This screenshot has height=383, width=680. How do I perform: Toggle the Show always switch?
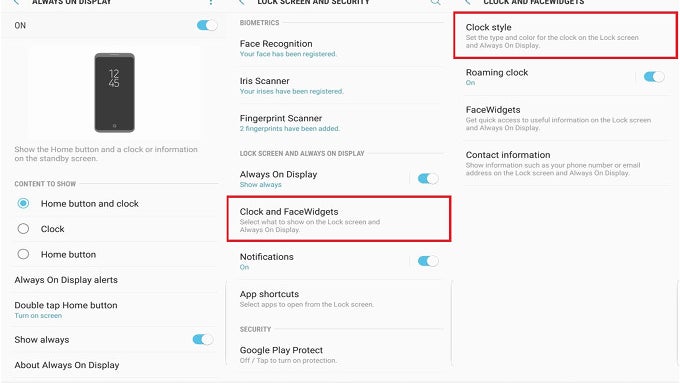[203, 339]
